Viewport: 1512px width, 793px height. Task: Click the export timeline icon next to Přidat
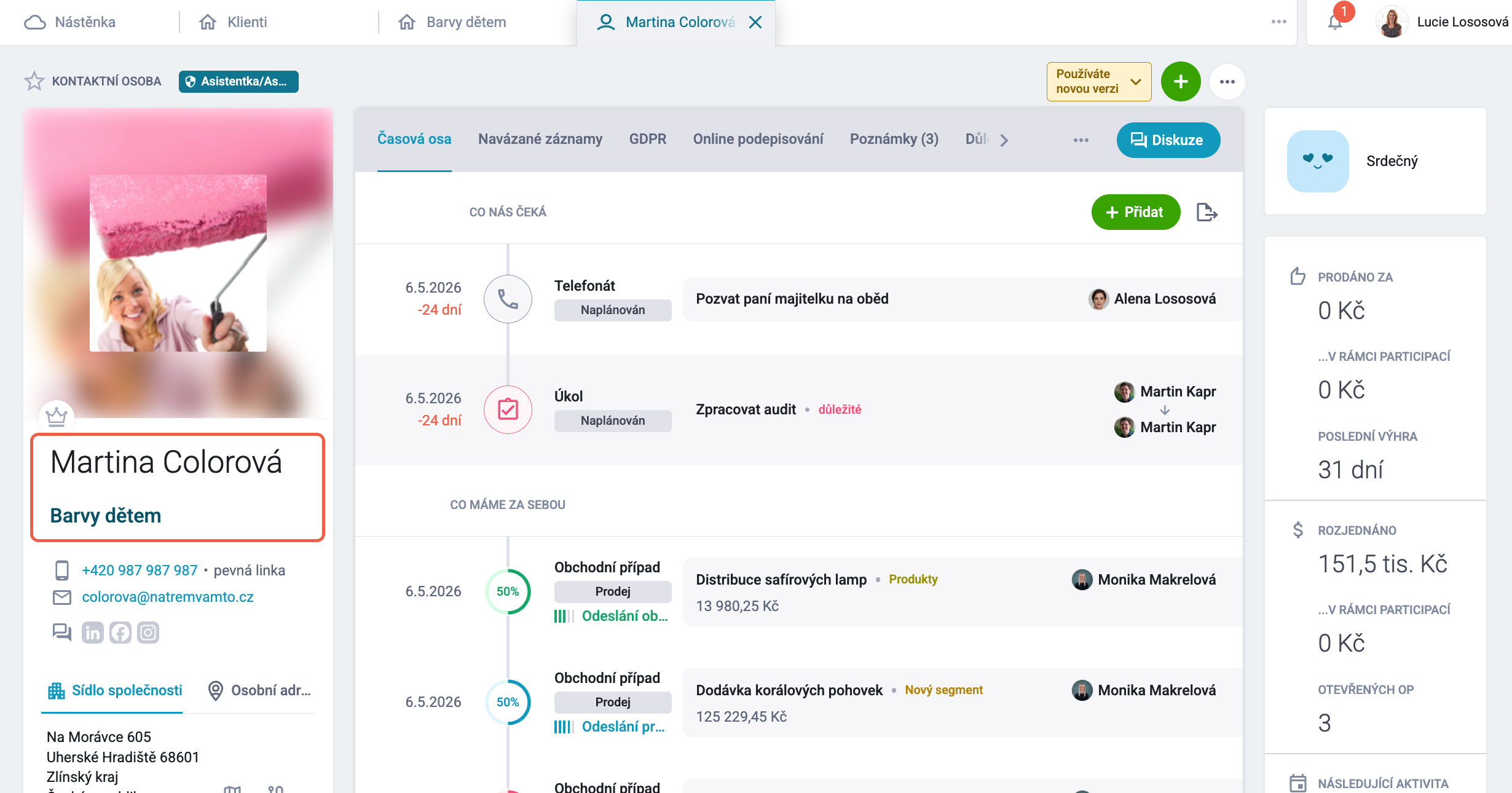[1207, 212]
